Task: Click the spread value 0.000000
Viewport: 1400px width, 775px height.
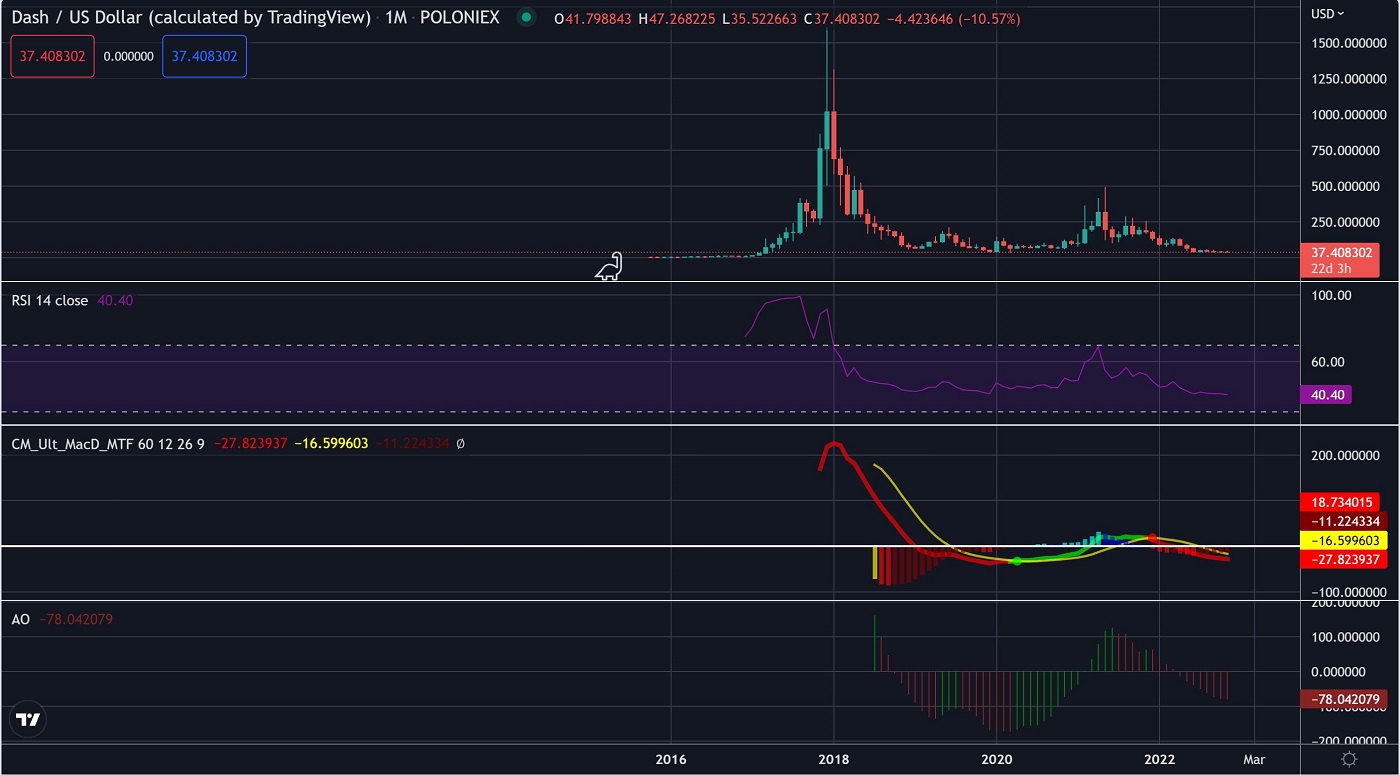Action: [129, 57]
